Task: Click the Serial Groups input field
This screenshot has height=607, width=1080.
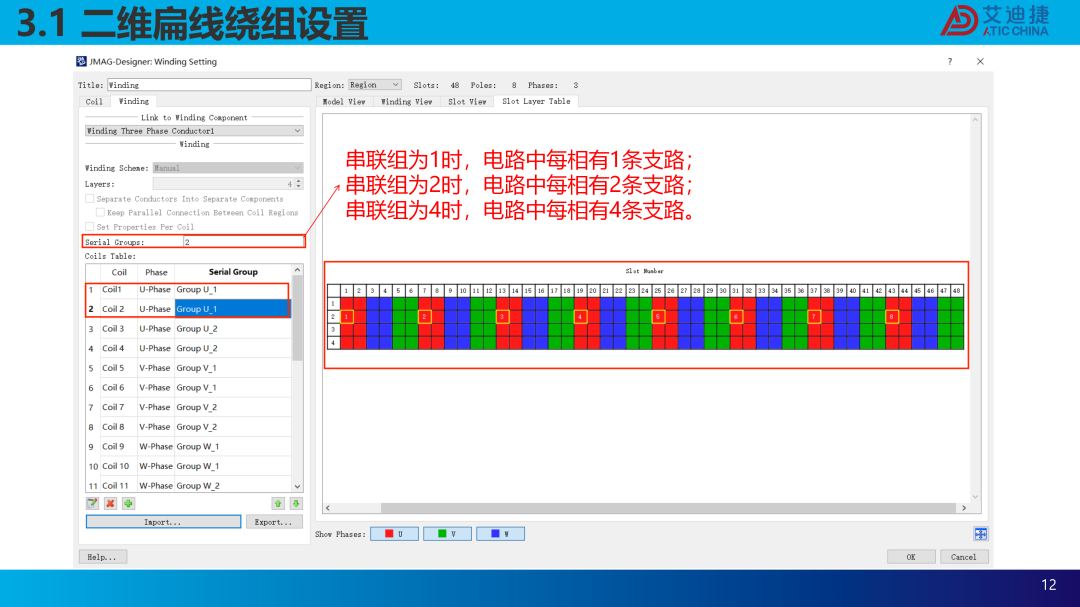Action: (x=243, y=242)
